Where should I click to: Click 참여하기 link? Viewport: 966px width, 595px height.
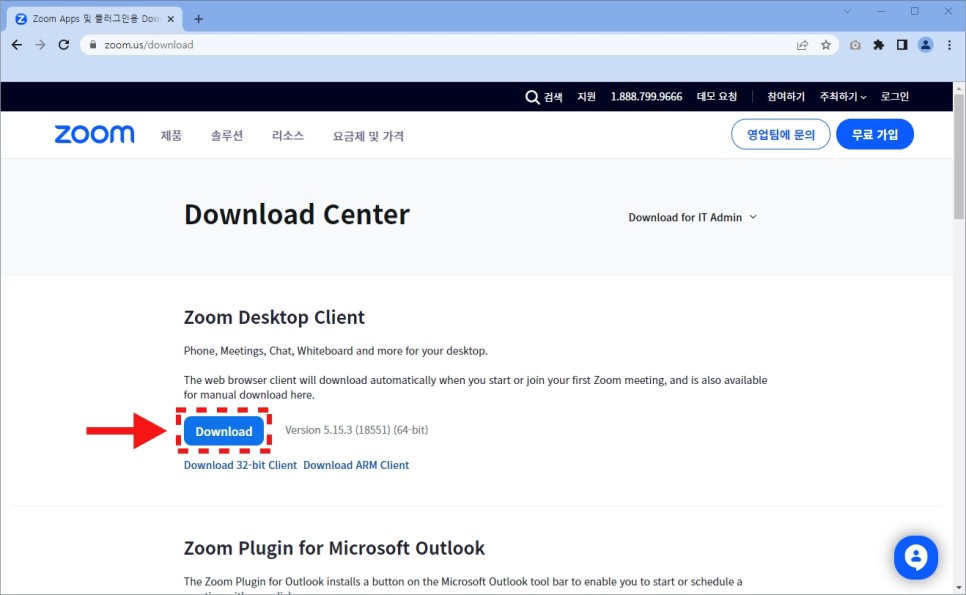click(x=785, y=97)
